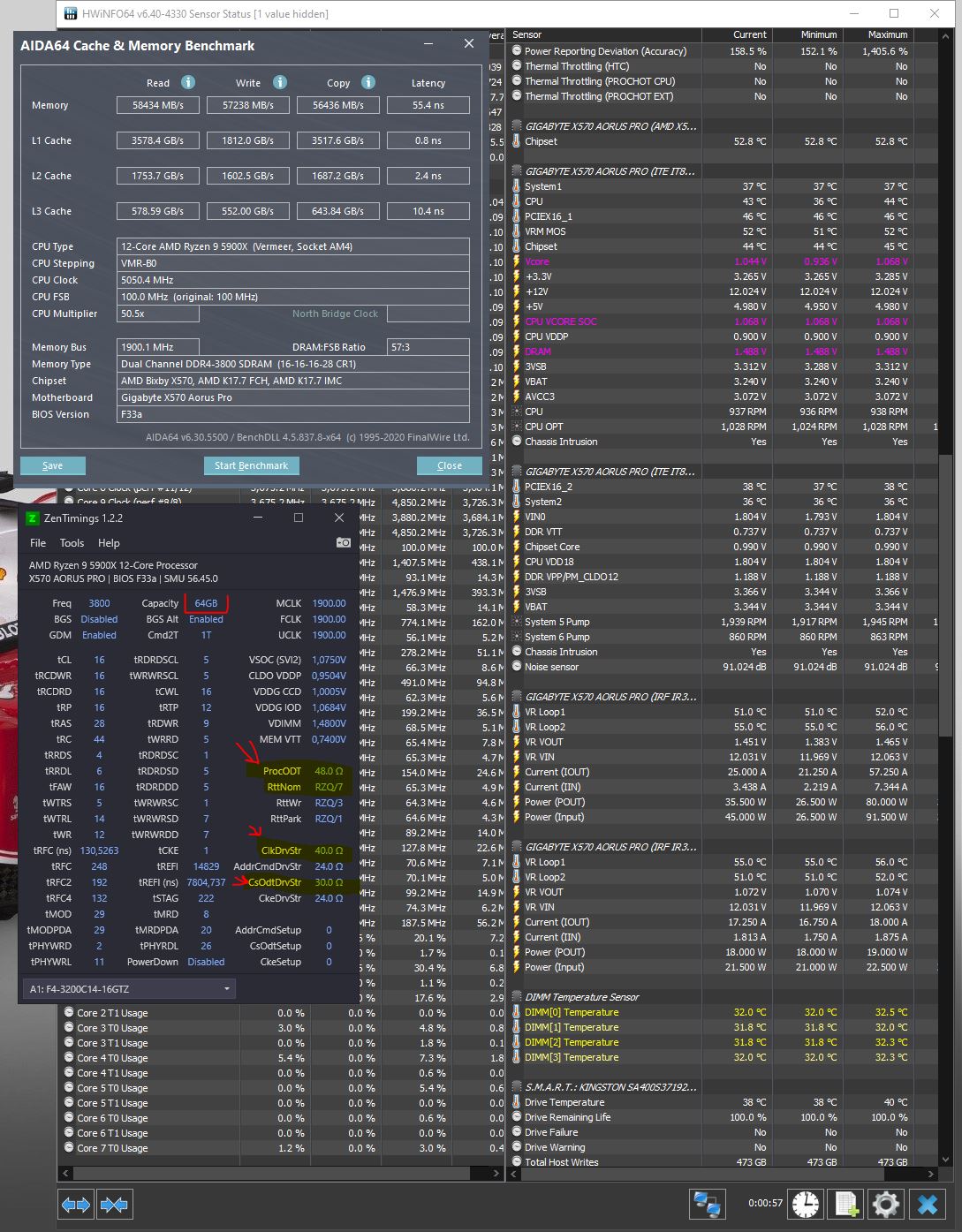
Task: Select the Core 7 T0 Usage row
Action: pos(280,1148)
